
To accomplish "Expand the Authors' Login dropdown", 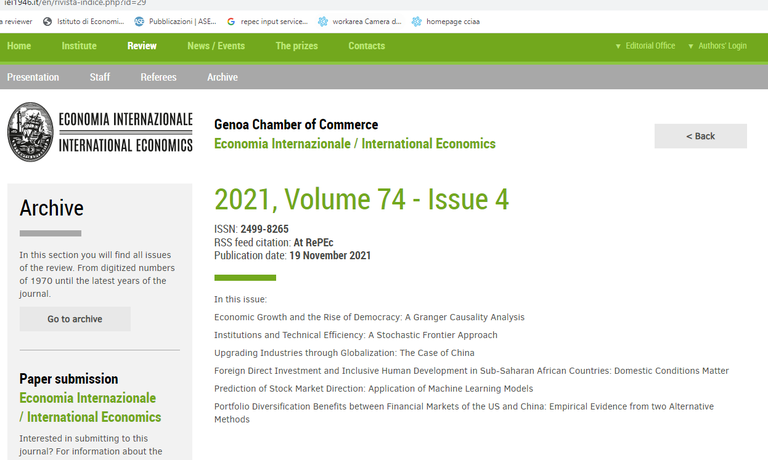I will click(x=717, y=46).
